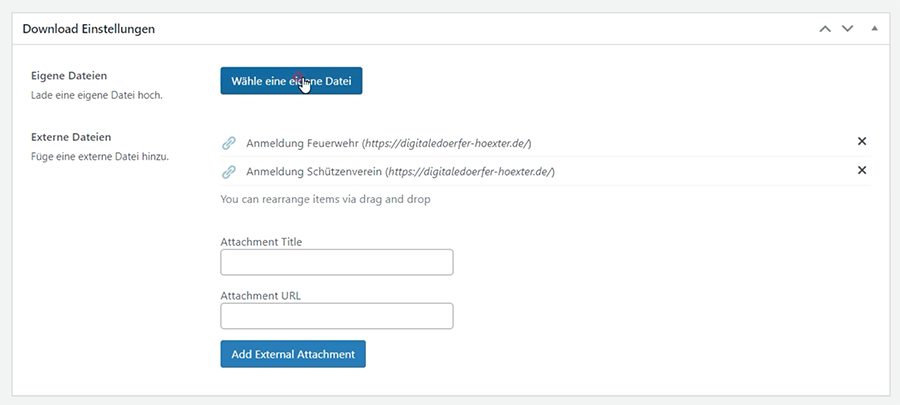Image resolution: width=900 pixels, height=405 pixels.
Task: Select the Anmeldung Feuerwehr entry name
Action: [301, 143]
